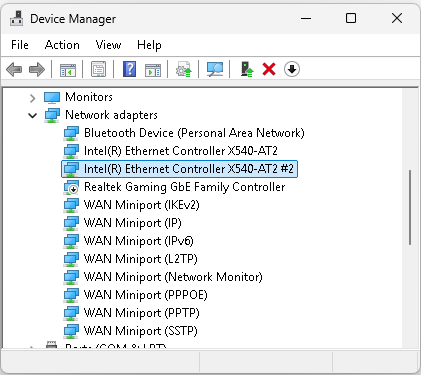Select WAN Miniport (IKEv2)

(x=141, y=205)
